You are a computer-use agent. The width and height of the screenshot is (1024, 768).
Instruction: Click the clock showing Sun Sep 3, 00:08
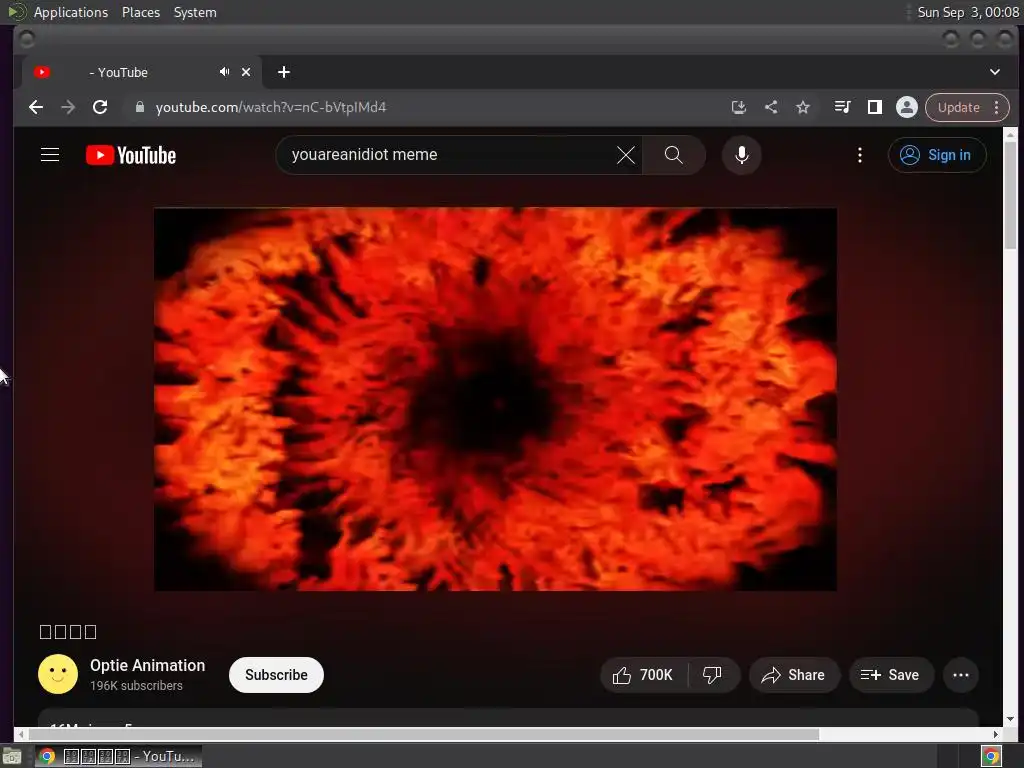tap(968, 12)
